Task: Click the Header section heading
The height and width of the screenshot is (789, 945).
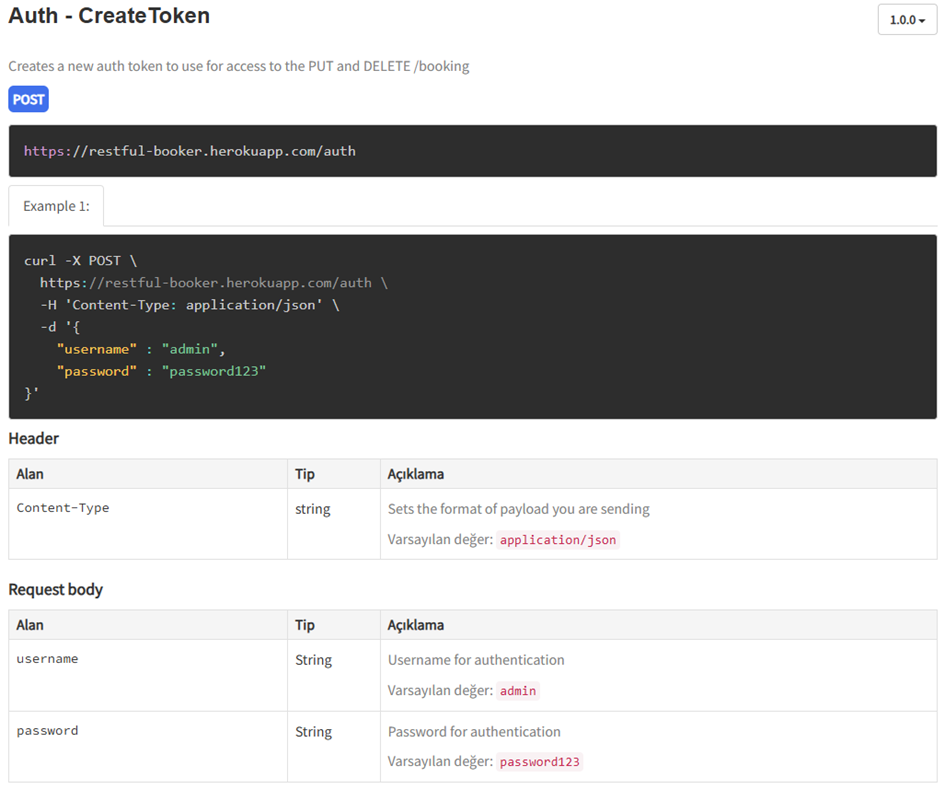Action: pos(34,439)
